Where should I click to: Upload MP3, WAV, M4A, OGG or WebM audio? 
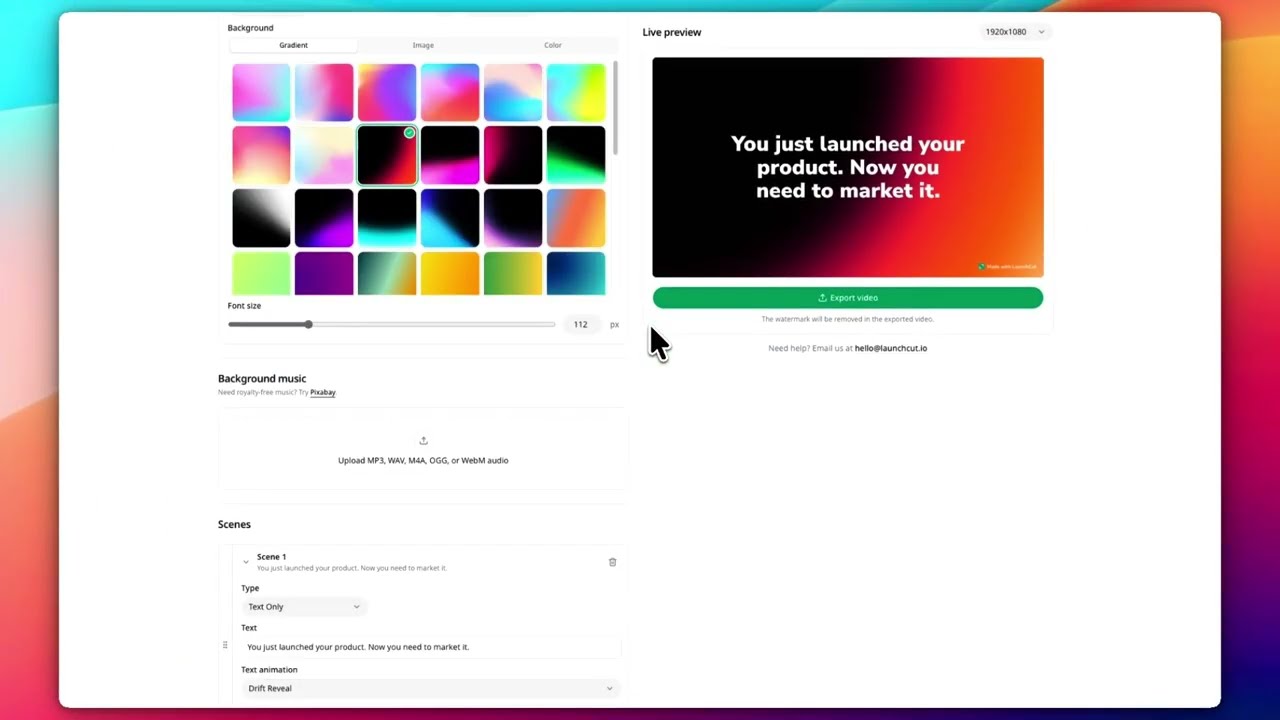coord(423,450)
